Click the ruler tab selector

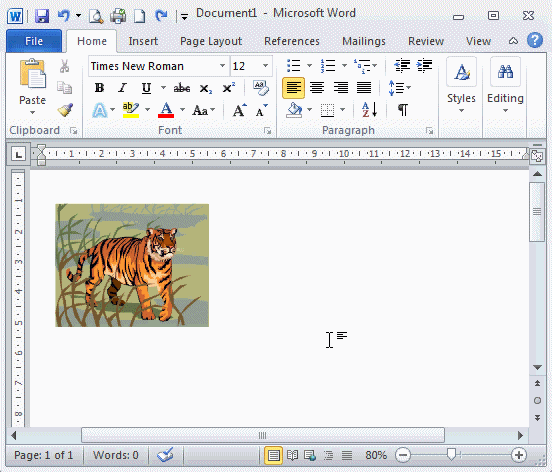[x=18, y=154]
